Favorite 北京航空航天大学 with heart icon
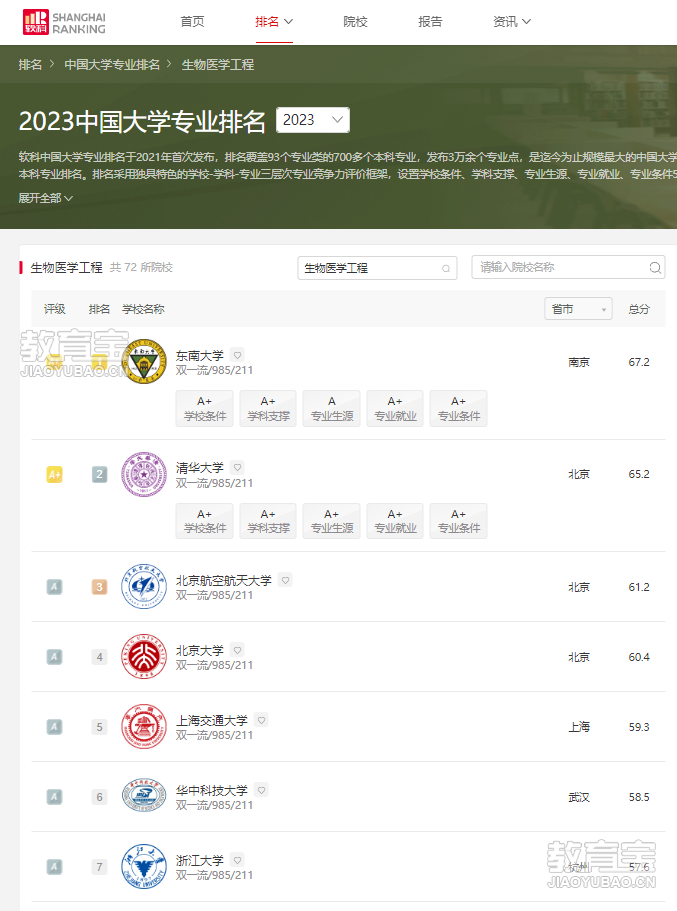This screenshot has width=677, height=911. tap(285, 580)
